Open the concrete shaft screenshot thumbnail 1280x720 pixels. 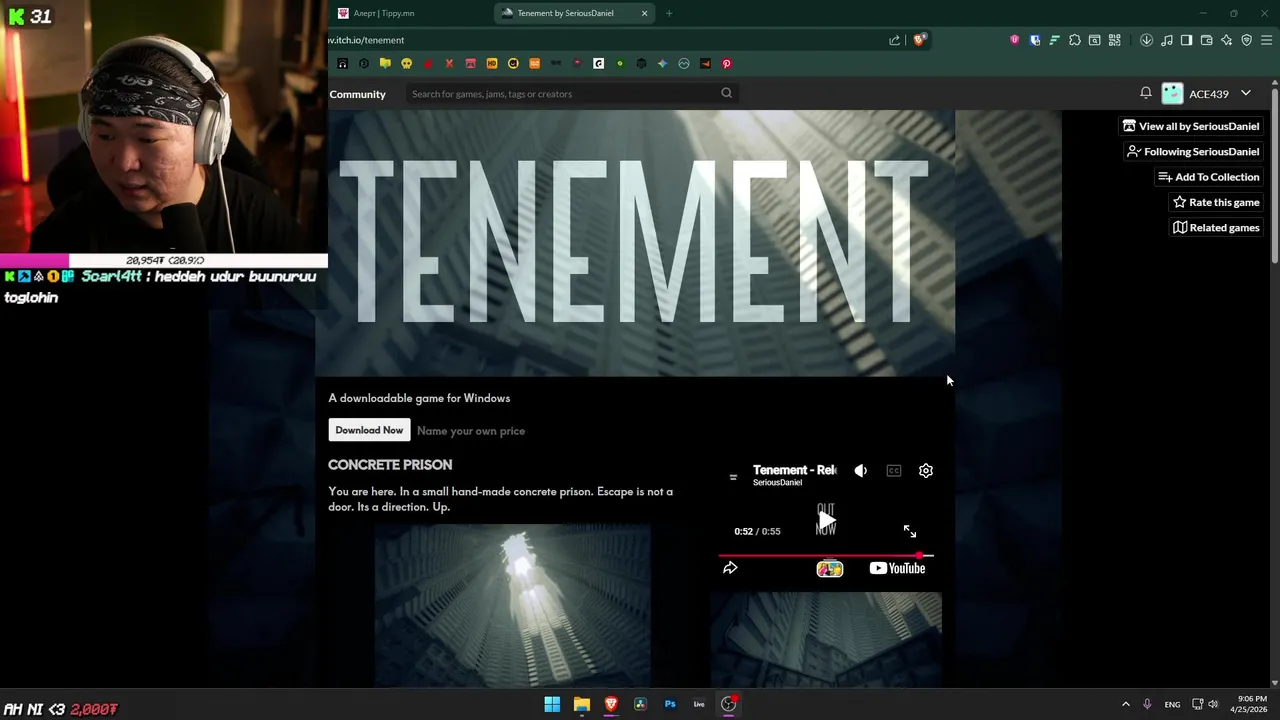(x=512, y=605)
